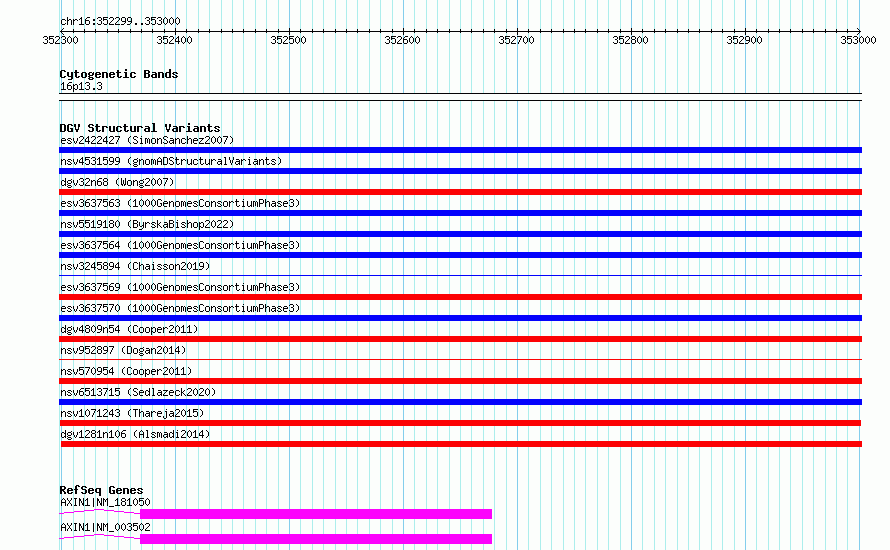Screen dimensions: 890x550
Task: Select the blue bar under nsv4531599
Action: [460, 171]
